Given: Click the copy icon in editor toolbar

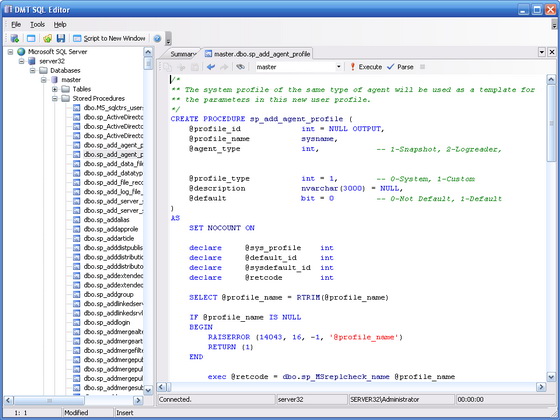Looking at the screenshot, I should point(168,67).
